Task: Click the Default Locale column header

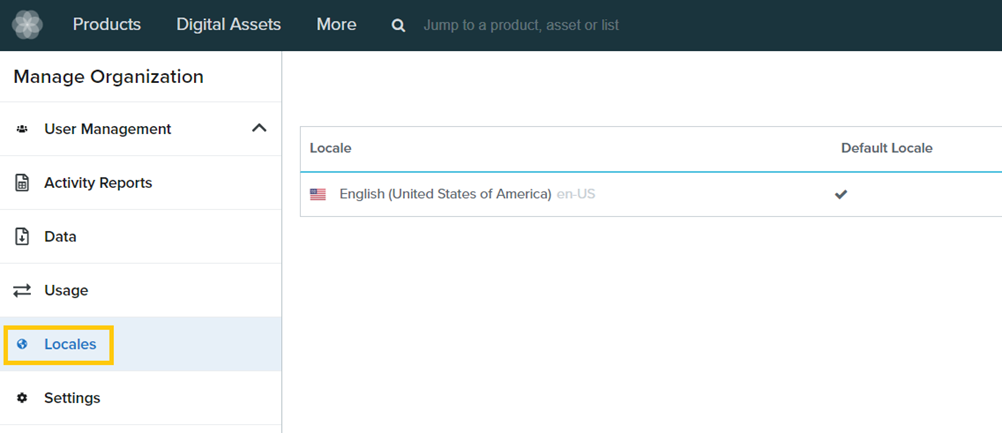Action: point(886,148)
